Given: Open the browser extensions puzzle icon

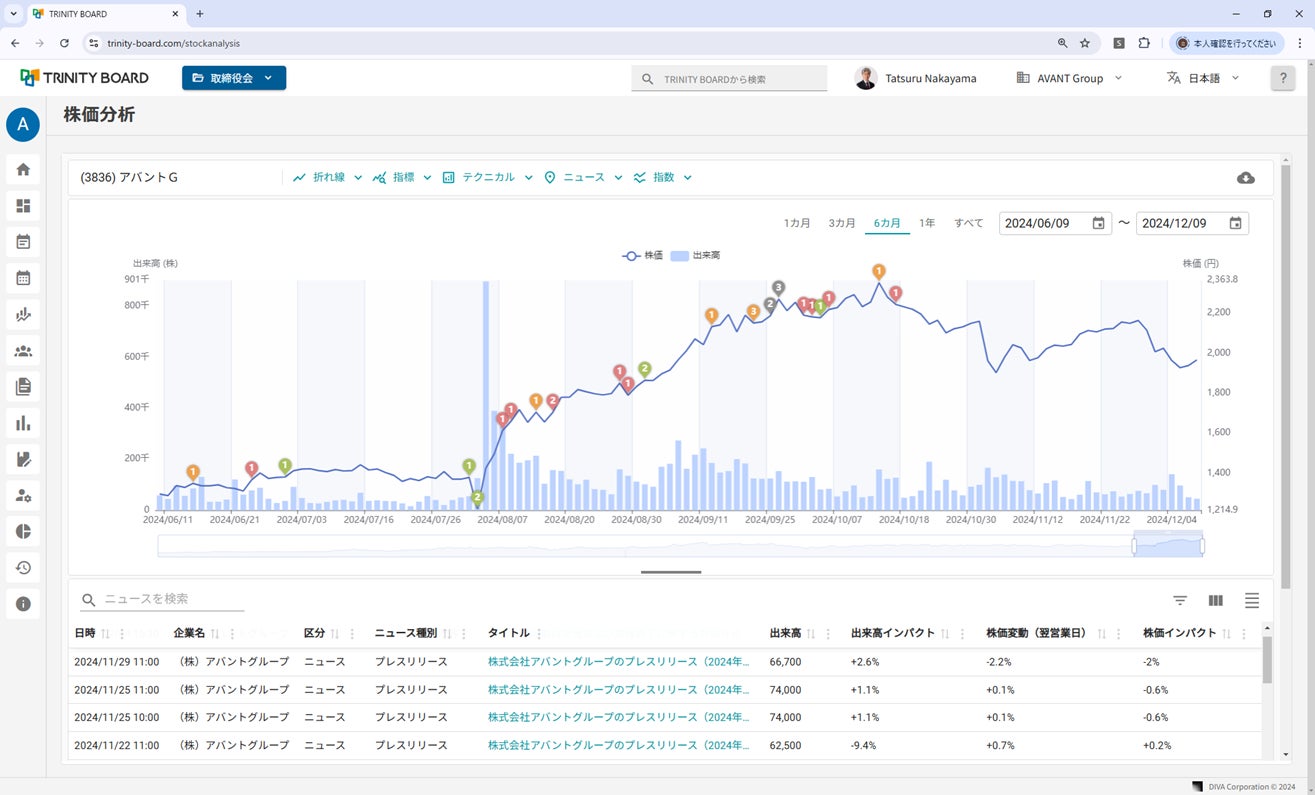Looking at the screenshot, I should pyautogui.click(x=1144, y=43).
